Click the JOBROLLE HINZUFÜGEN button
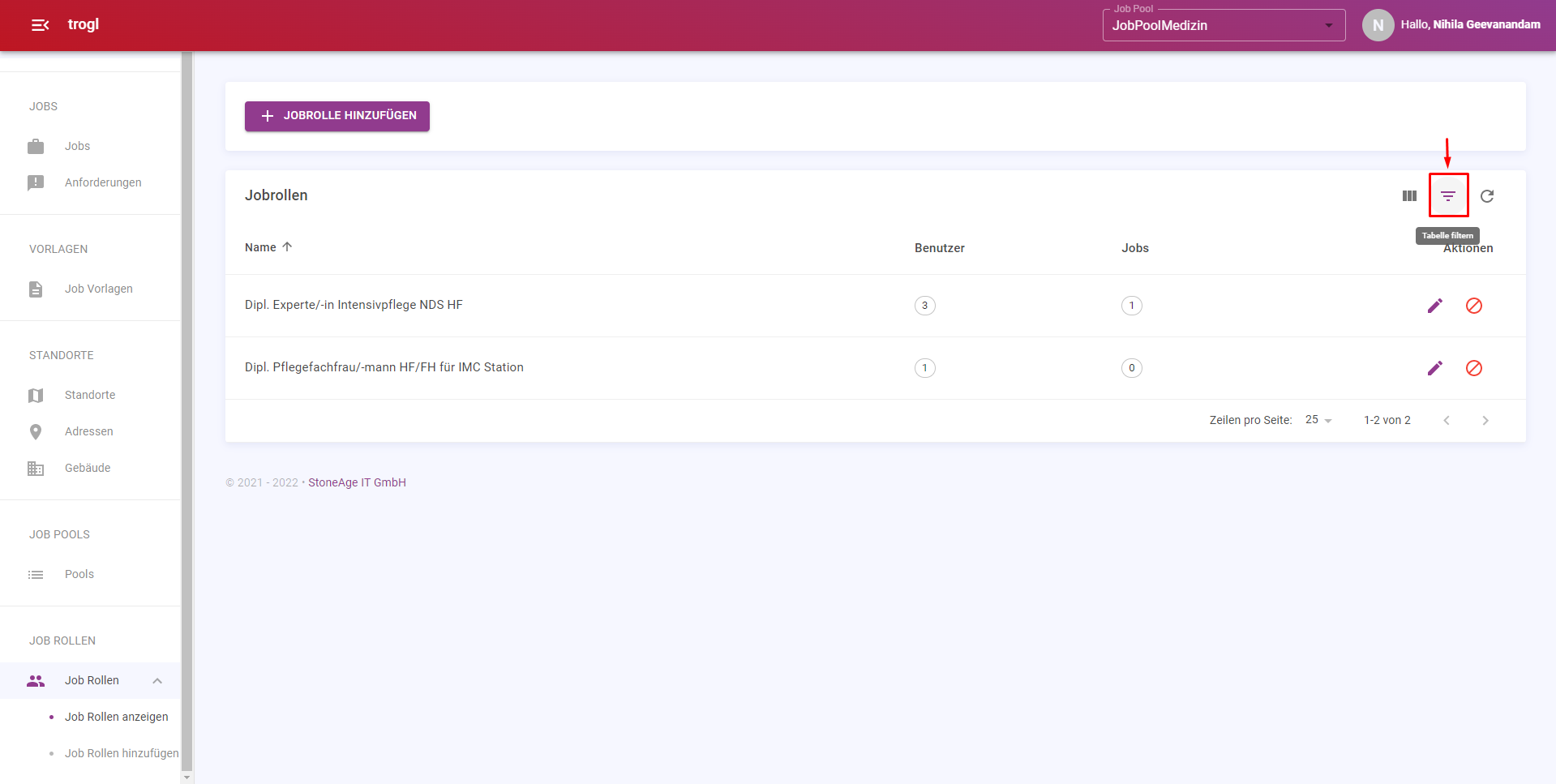1556x784 pixels. tap(337, 116)
